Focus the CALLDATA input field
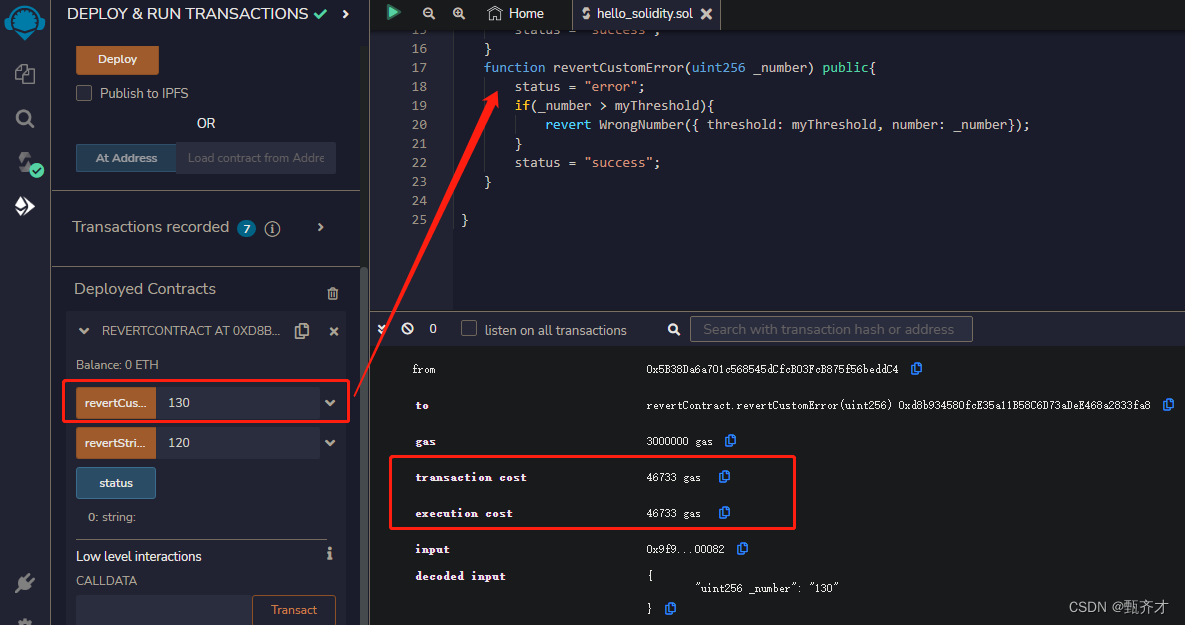This screenshot has width=1185, height=625. [x=163, y=610]
